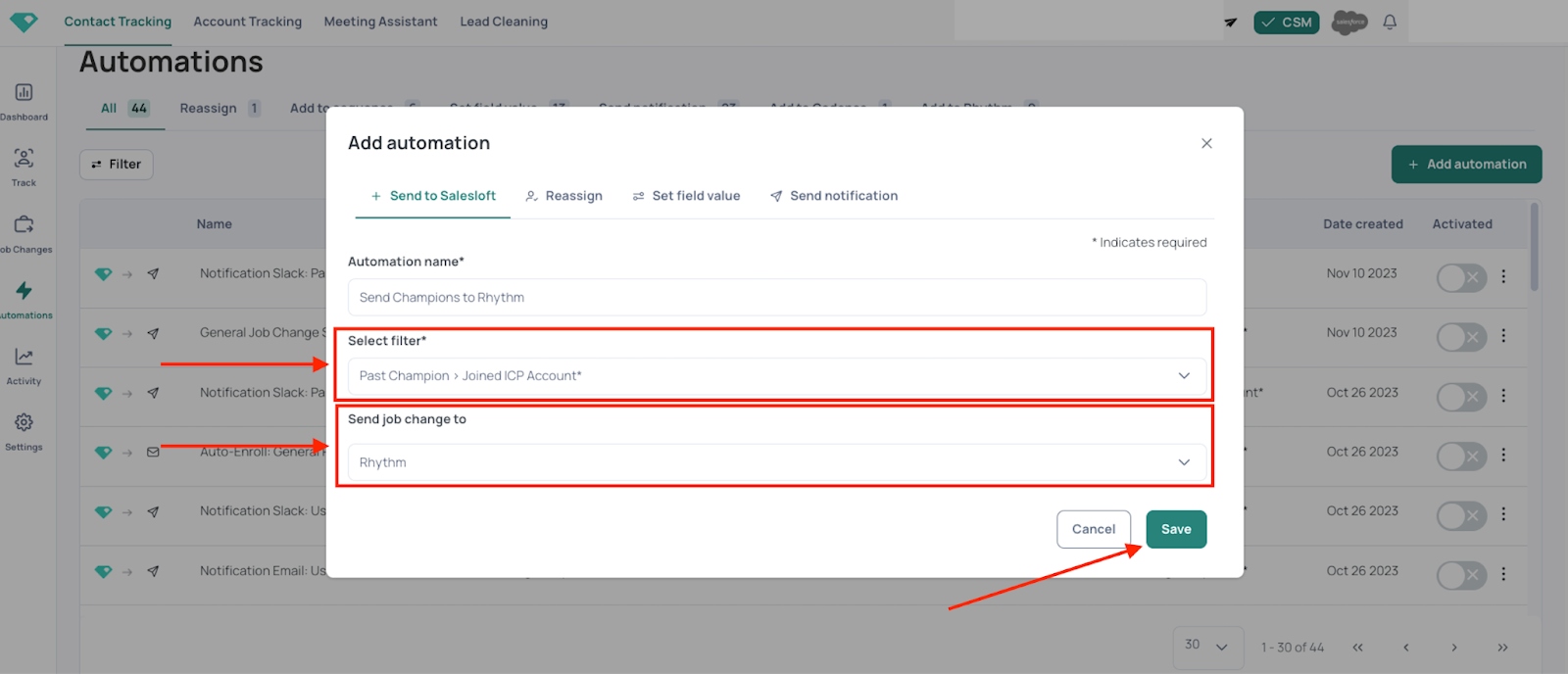
Task: Open more options for Nov 10 2023 Notification Slack row
Action: [1503, 276]
